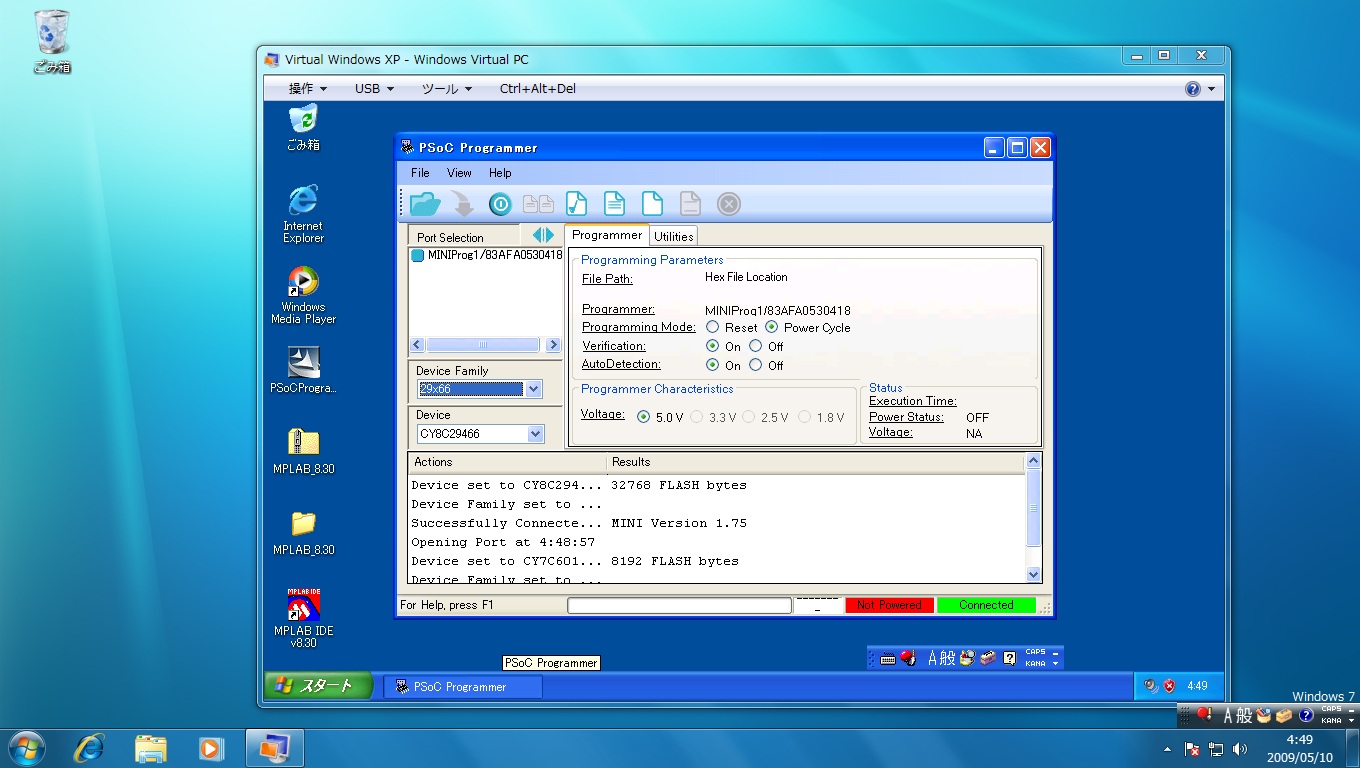Select the Internet Explorer icon on XP desktop
The width and height of the screenshot is (1360, 768).
point(303,213)
